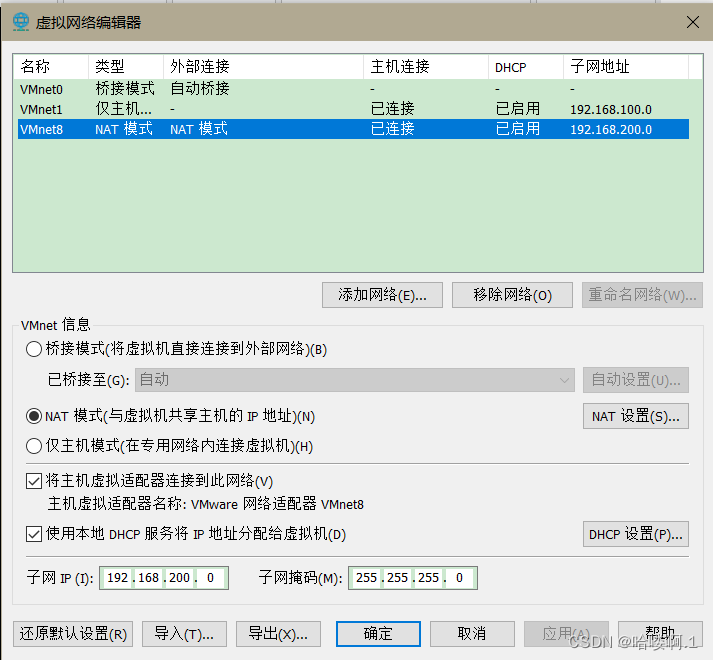The width and height of the screenshot is (713, 660).
Task: Click 导入(T)... button
Action: (x=184, y=634)
